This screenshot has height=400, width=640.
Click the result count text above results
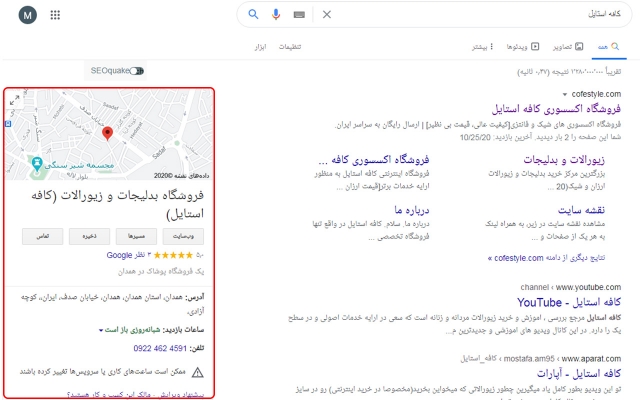pos(569,72)
